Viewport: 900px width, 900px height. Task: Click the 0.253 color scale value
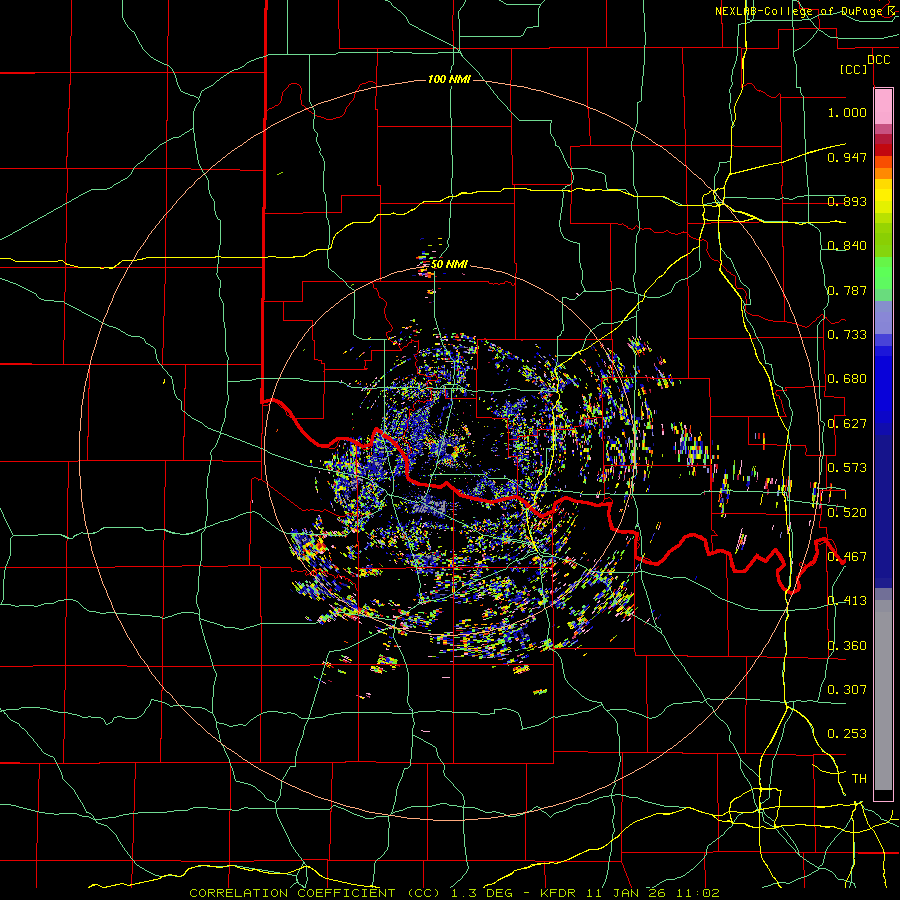coord(847,734)
